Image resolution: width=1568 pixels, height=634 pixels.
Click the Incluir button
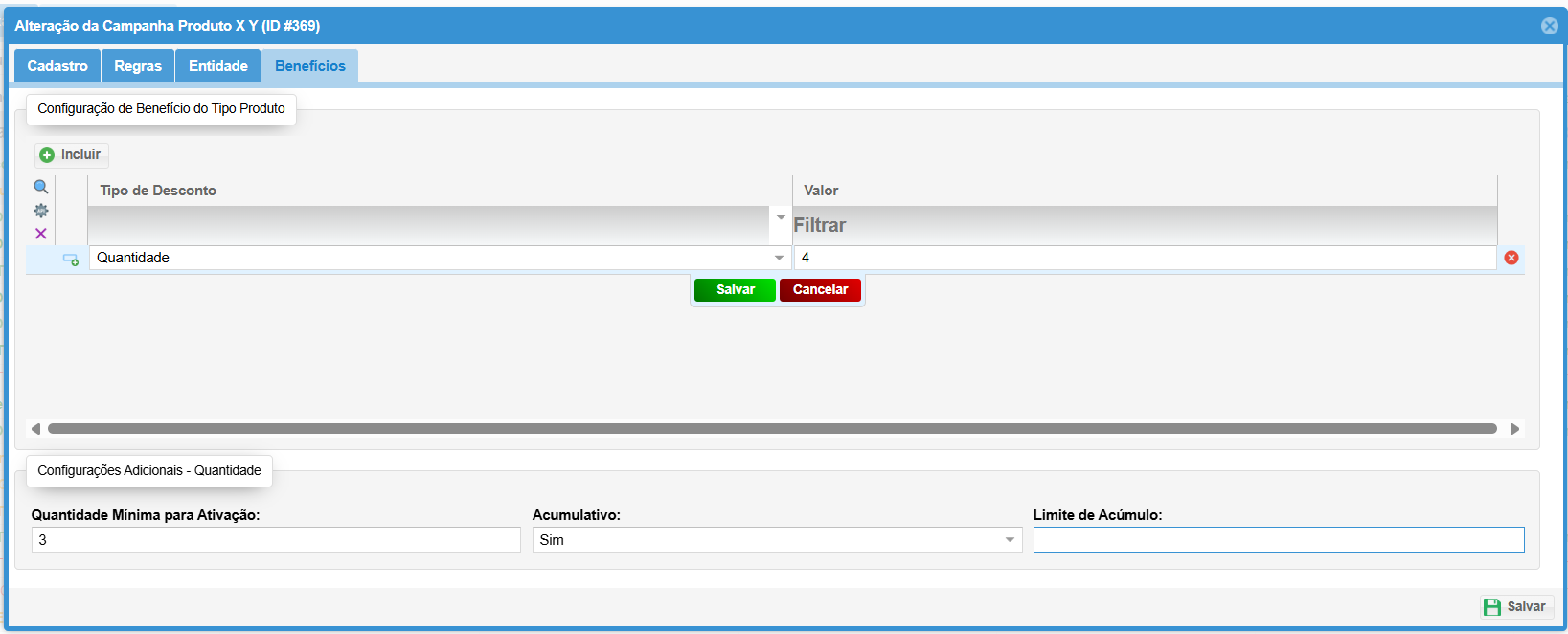coord(71,155)
